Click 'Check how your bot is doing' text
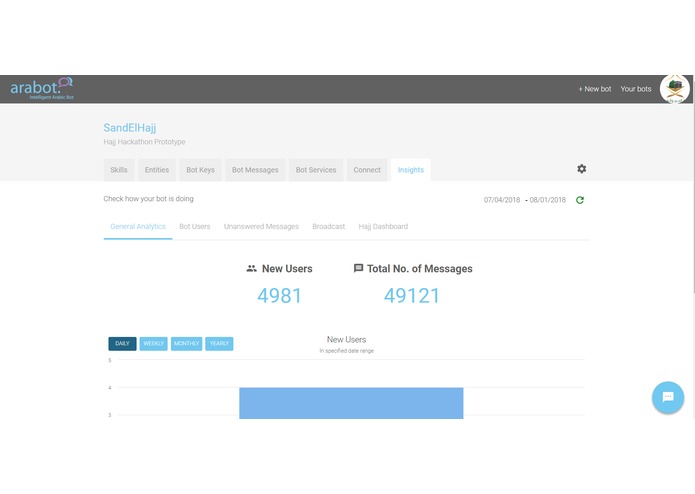 (x=148, y=199)
